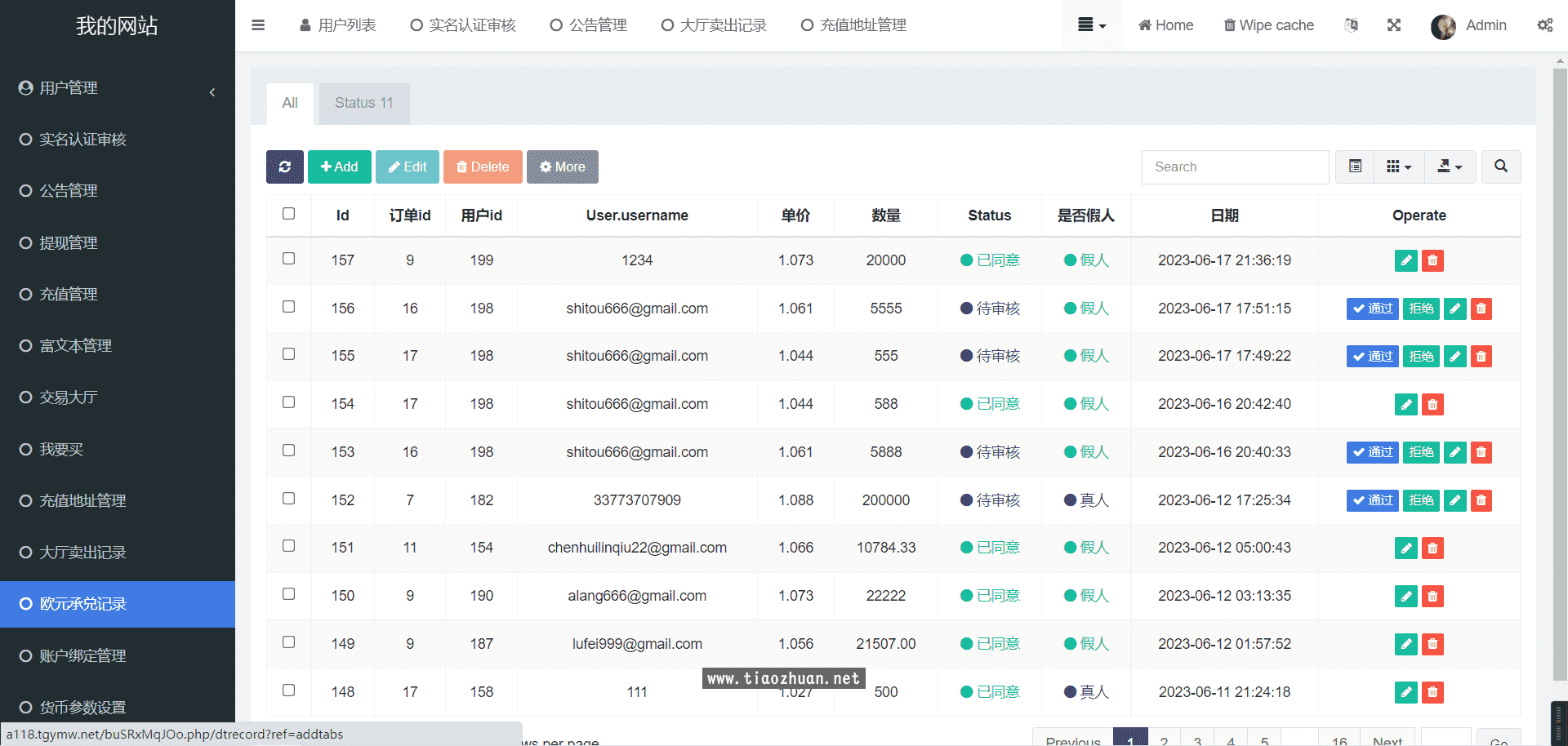Click the green Add button
This screenshot has height=746, width=1568.
coord(339,167)
